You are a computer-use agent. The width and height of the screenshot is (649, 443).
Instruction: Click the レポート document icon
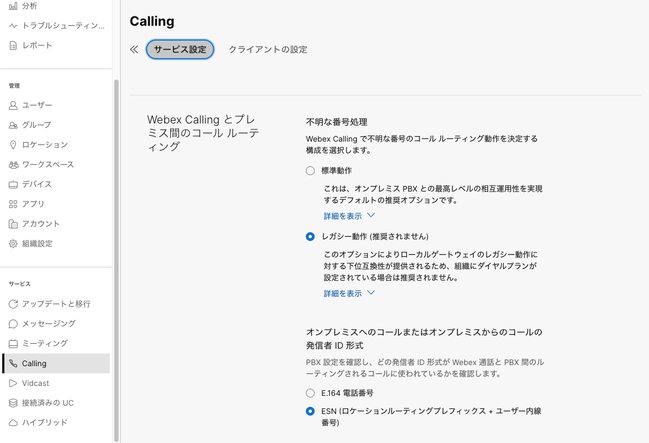click(13, 46)
